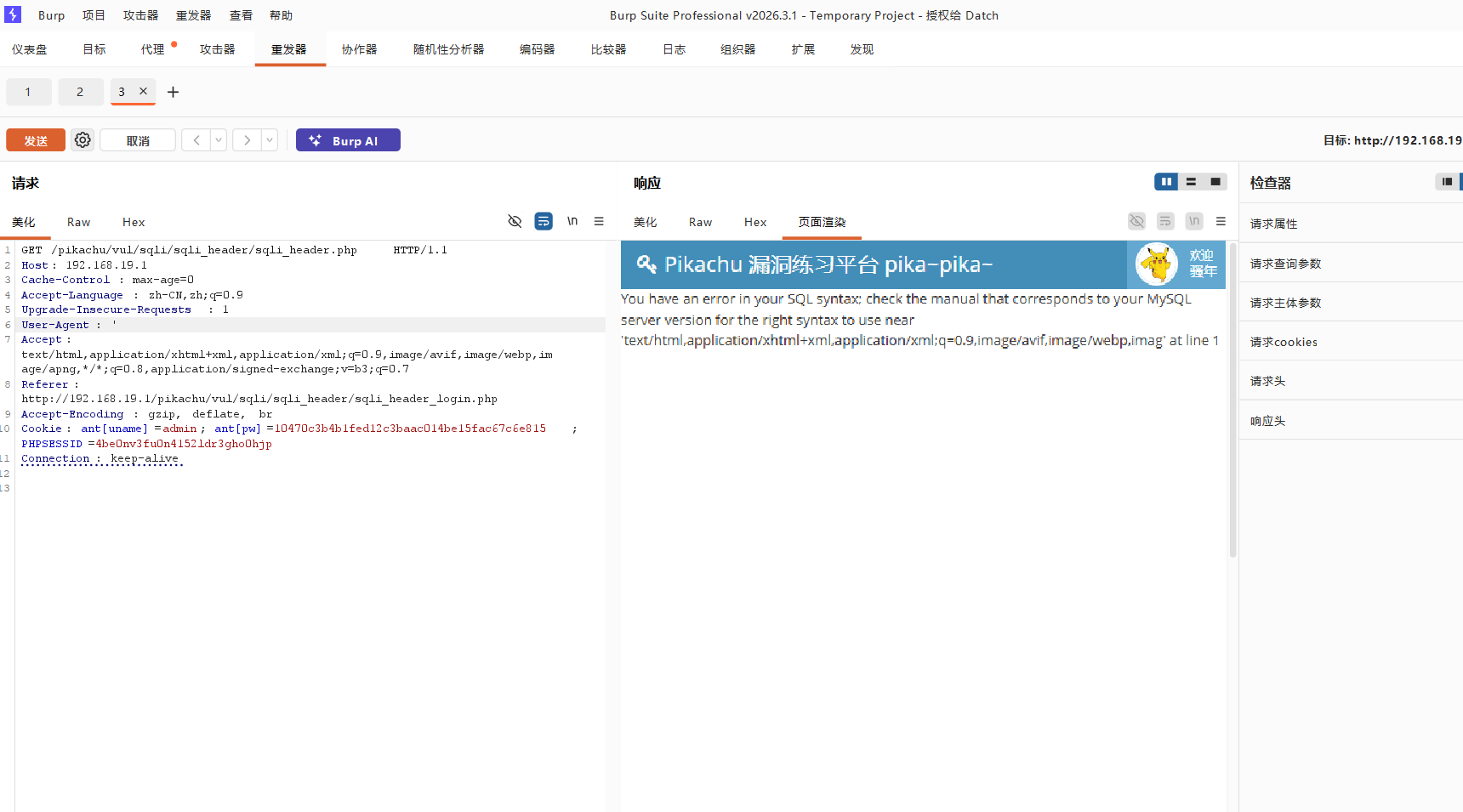Close Repeater tab 3
This screenshot has height=812, width=1463.
(x=143, y=91)
